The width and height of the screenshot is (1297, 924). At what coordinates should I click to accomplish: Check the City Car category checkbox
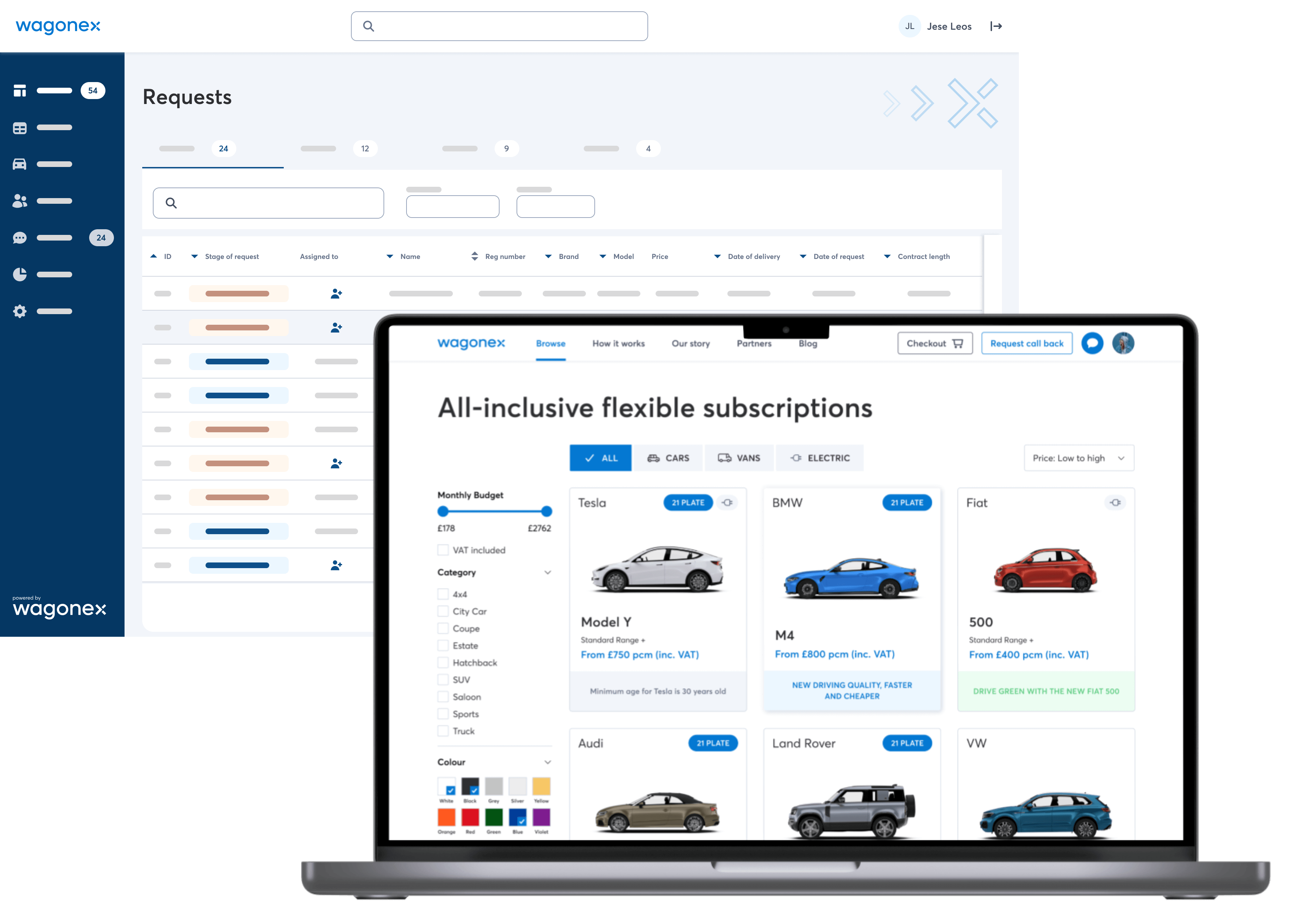[x=443, y=611]
